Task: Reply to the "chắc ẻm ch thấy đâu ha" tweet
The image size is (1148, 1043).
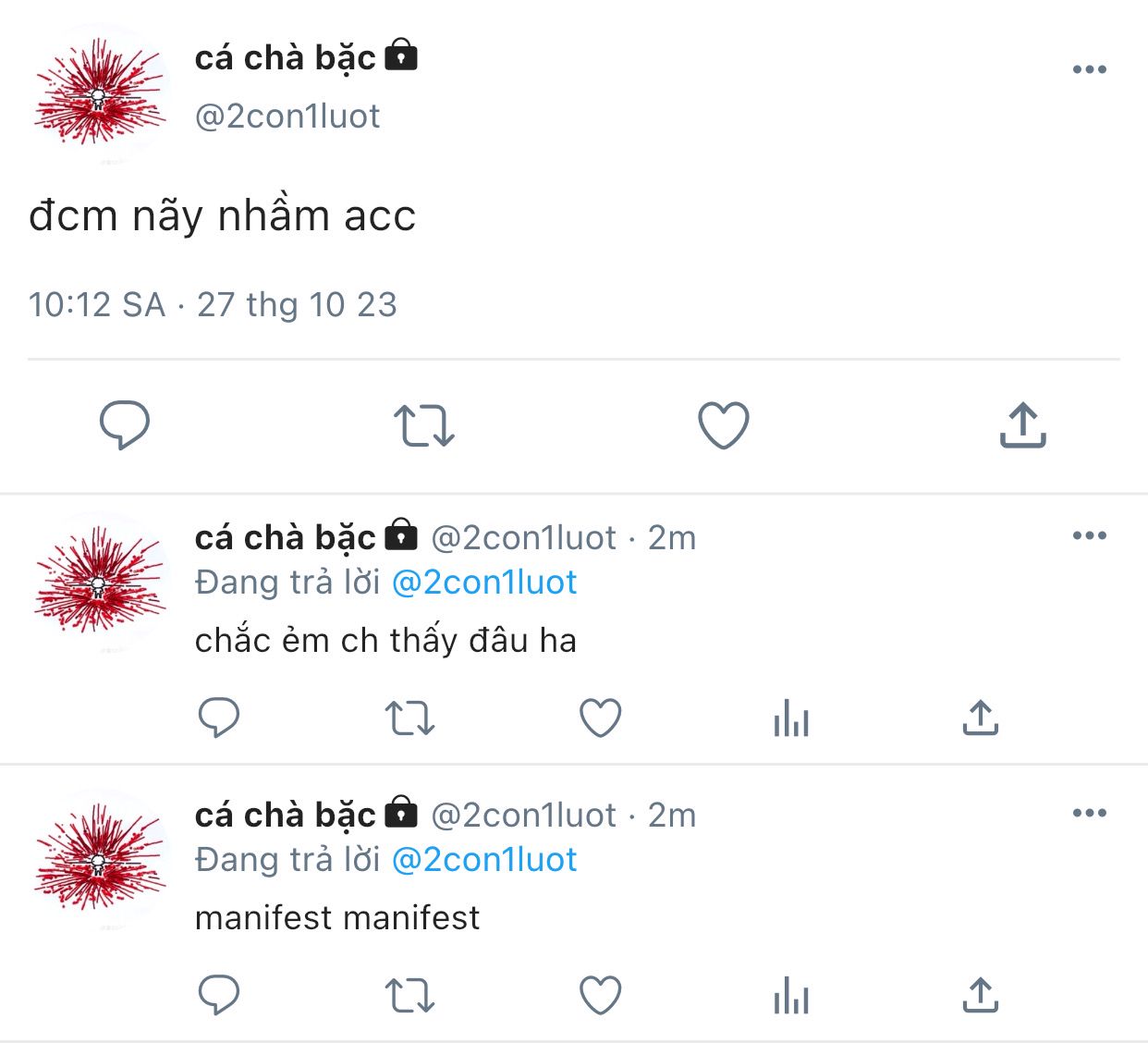Action: [x=219, y=718]
